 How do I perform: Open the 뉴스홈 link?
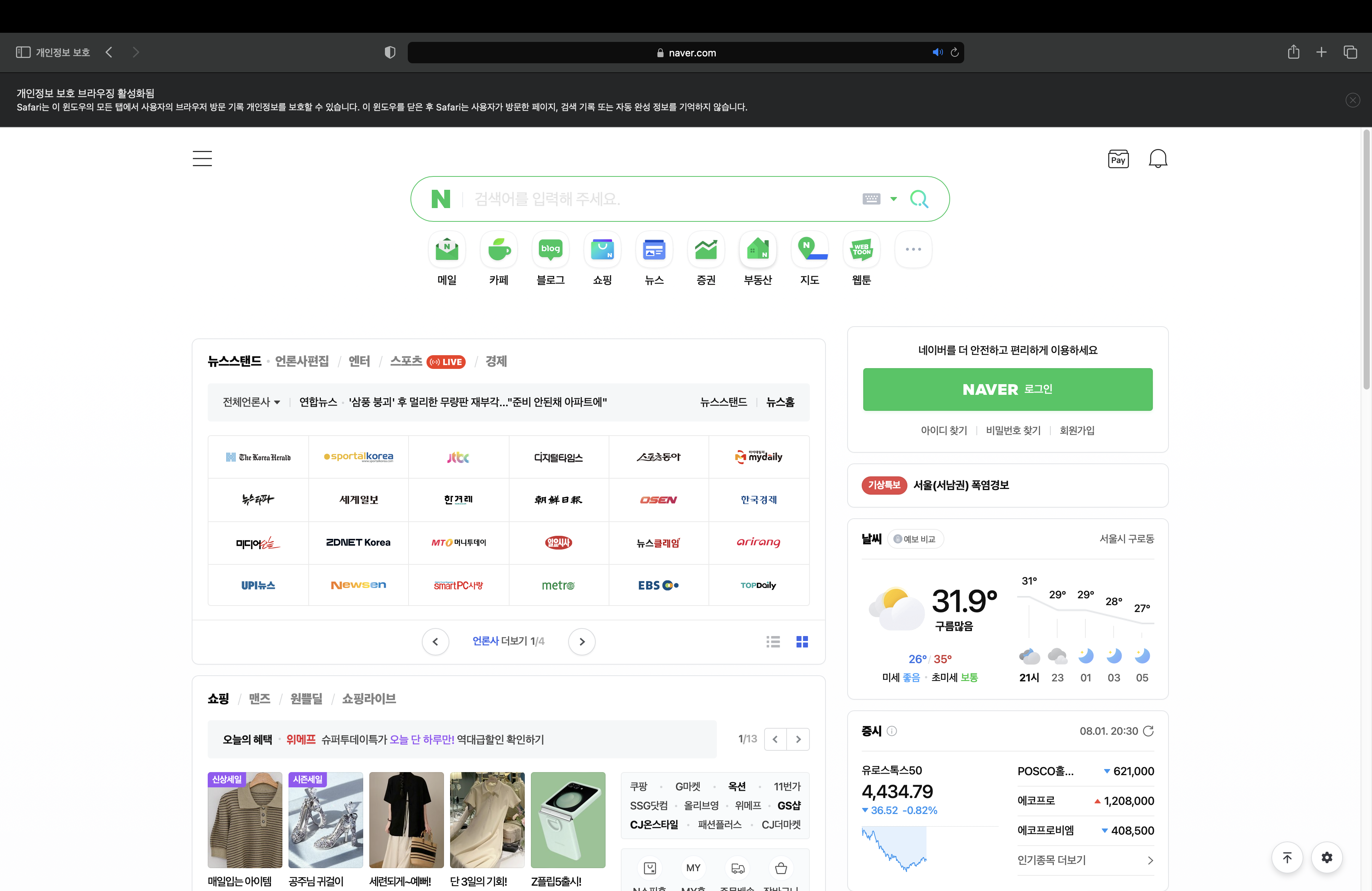click(x=780, y=402)
